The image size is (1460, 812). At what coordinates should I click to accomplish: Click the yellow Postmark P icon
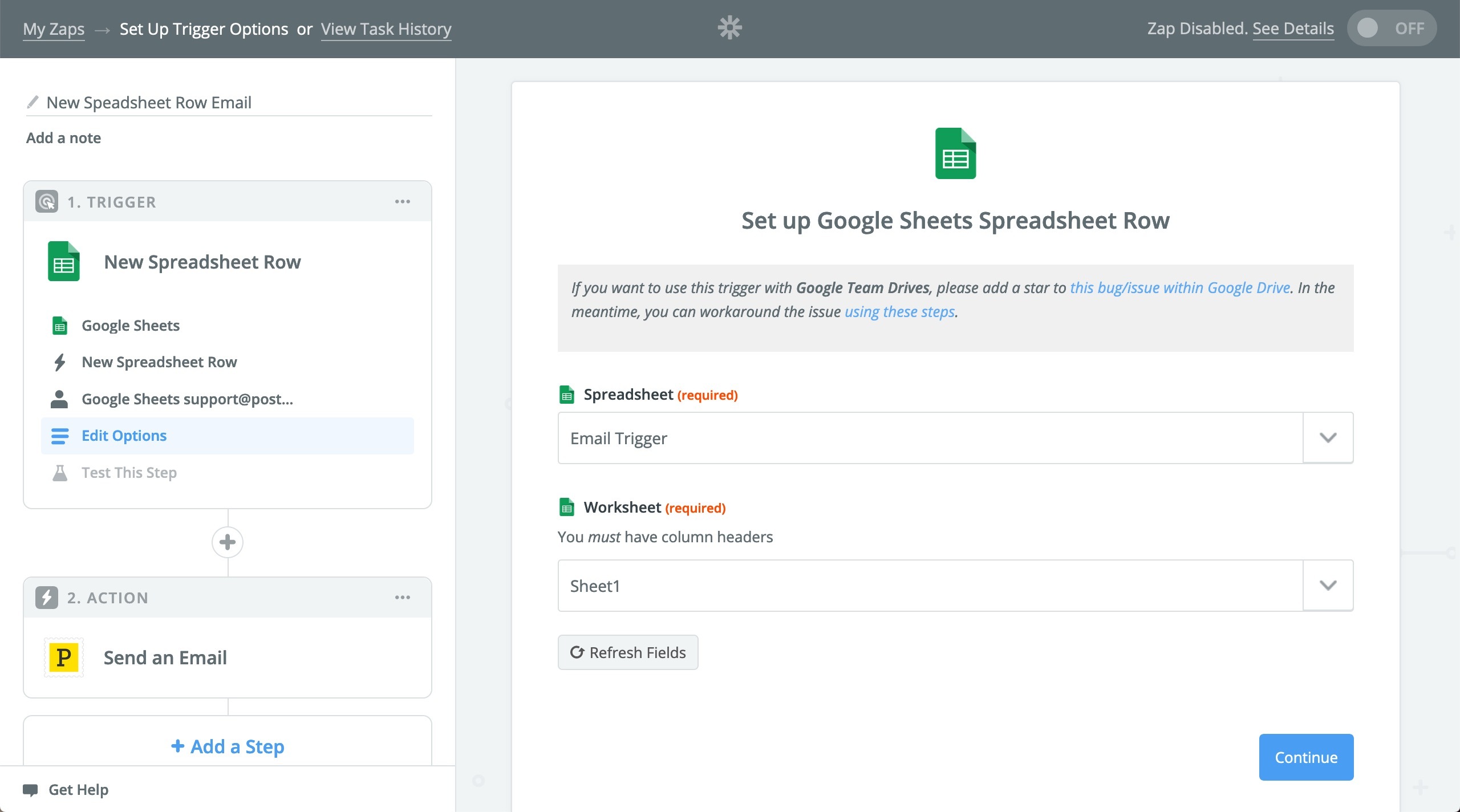click(64, 657)
